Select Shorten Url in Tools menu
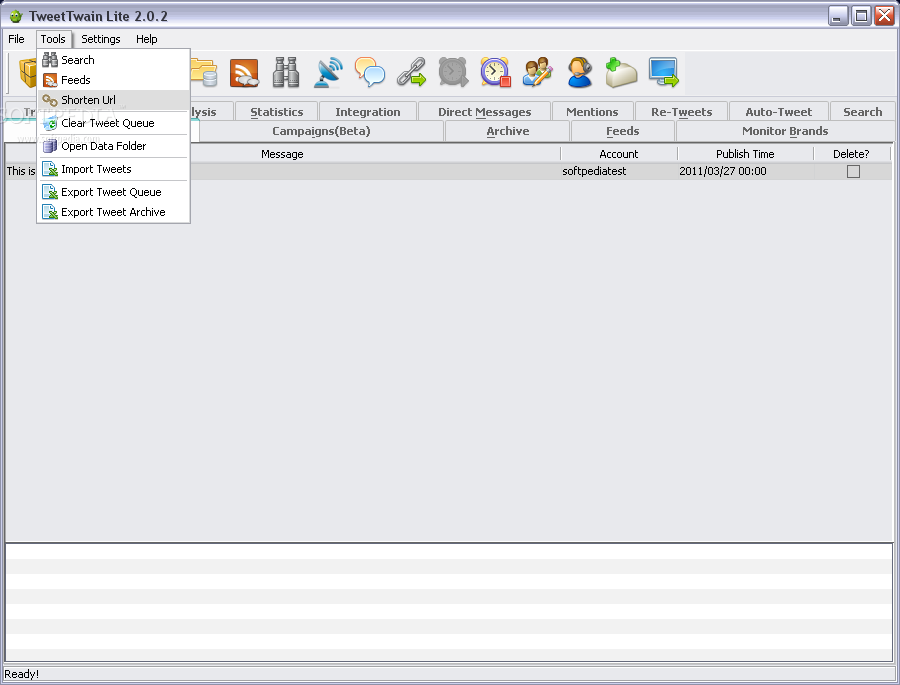The width and height of the screenshot is (900, 685). [113, 100]
